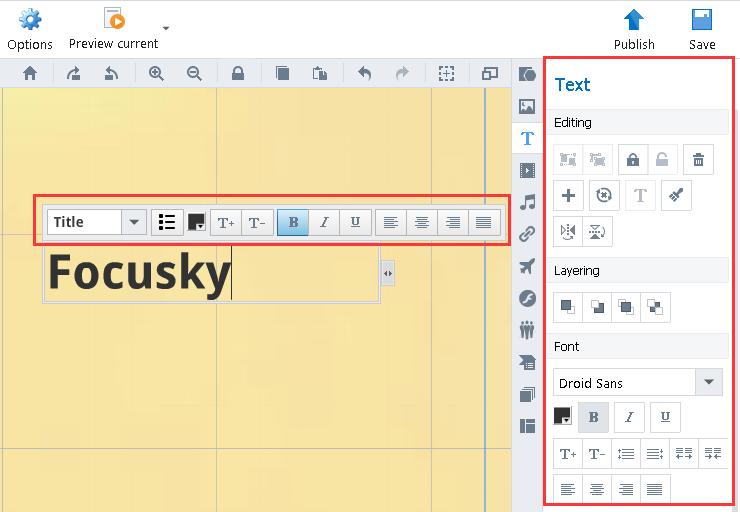Align text left in floating toolbar
The width and height of the screenshot is (740, 512).
click(391, 222)
